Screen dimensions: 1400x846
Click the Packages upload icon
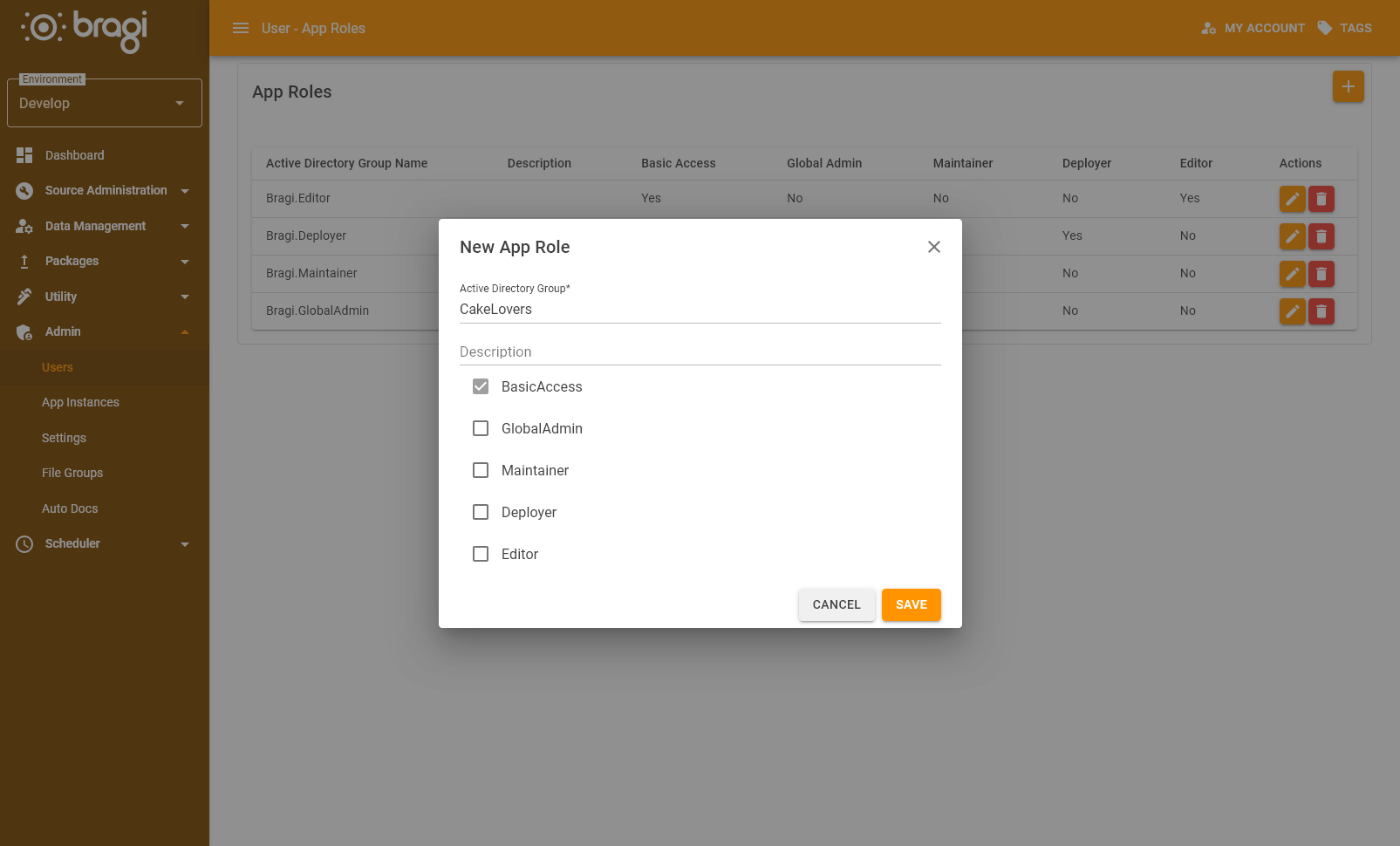coord(24,261)
